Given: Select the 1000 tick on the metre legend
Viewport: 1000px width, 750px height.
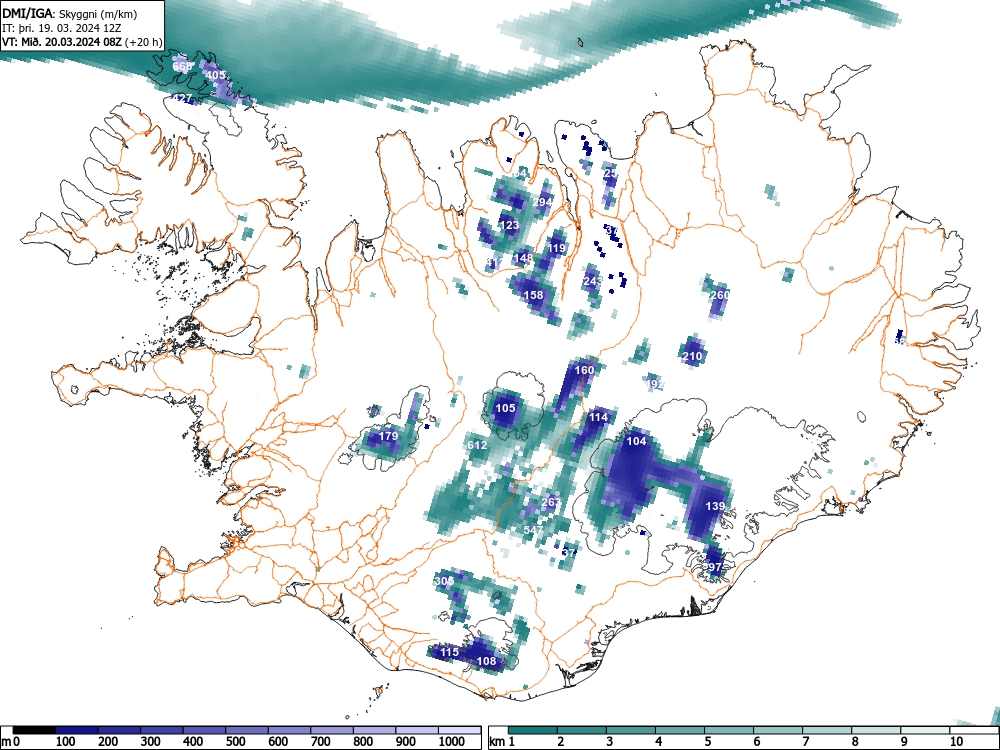Looking at the screenshot, I should click(x=452, y=742).
